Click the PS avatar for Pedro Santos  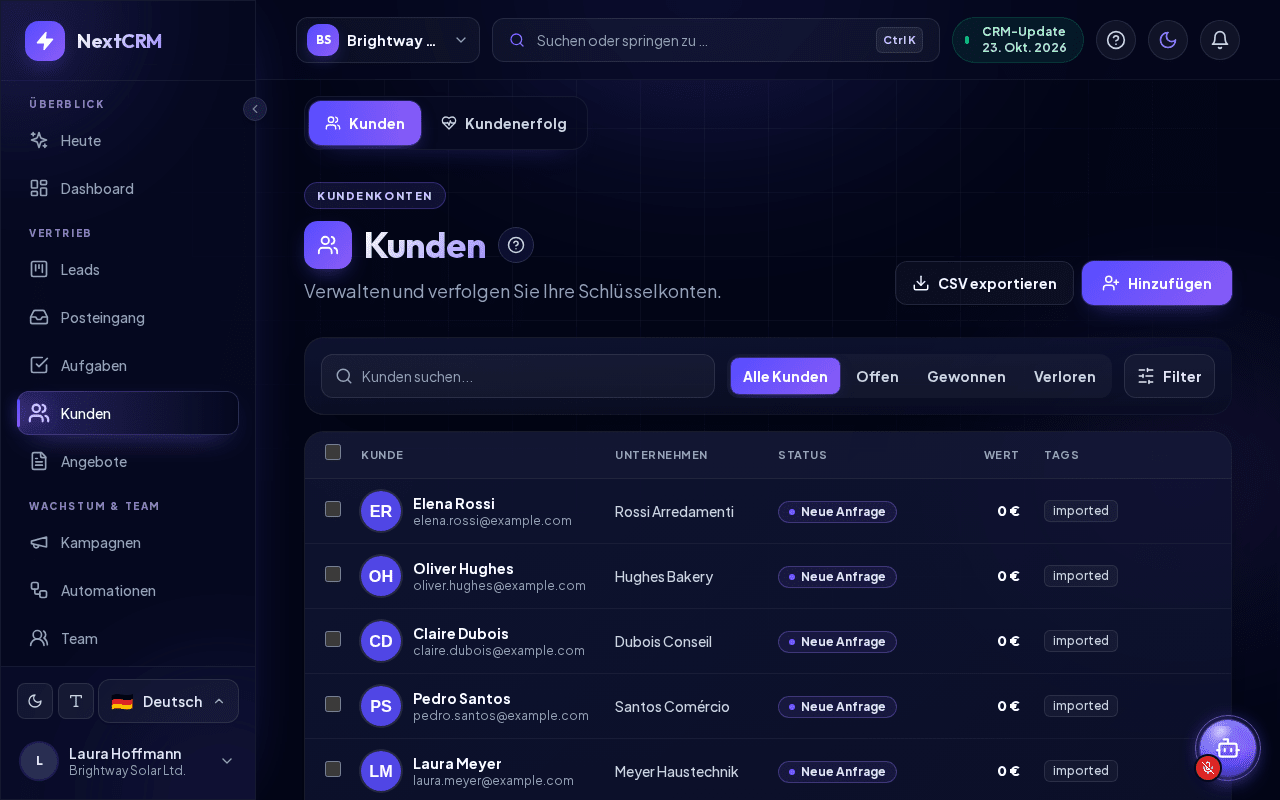point(381,706)
